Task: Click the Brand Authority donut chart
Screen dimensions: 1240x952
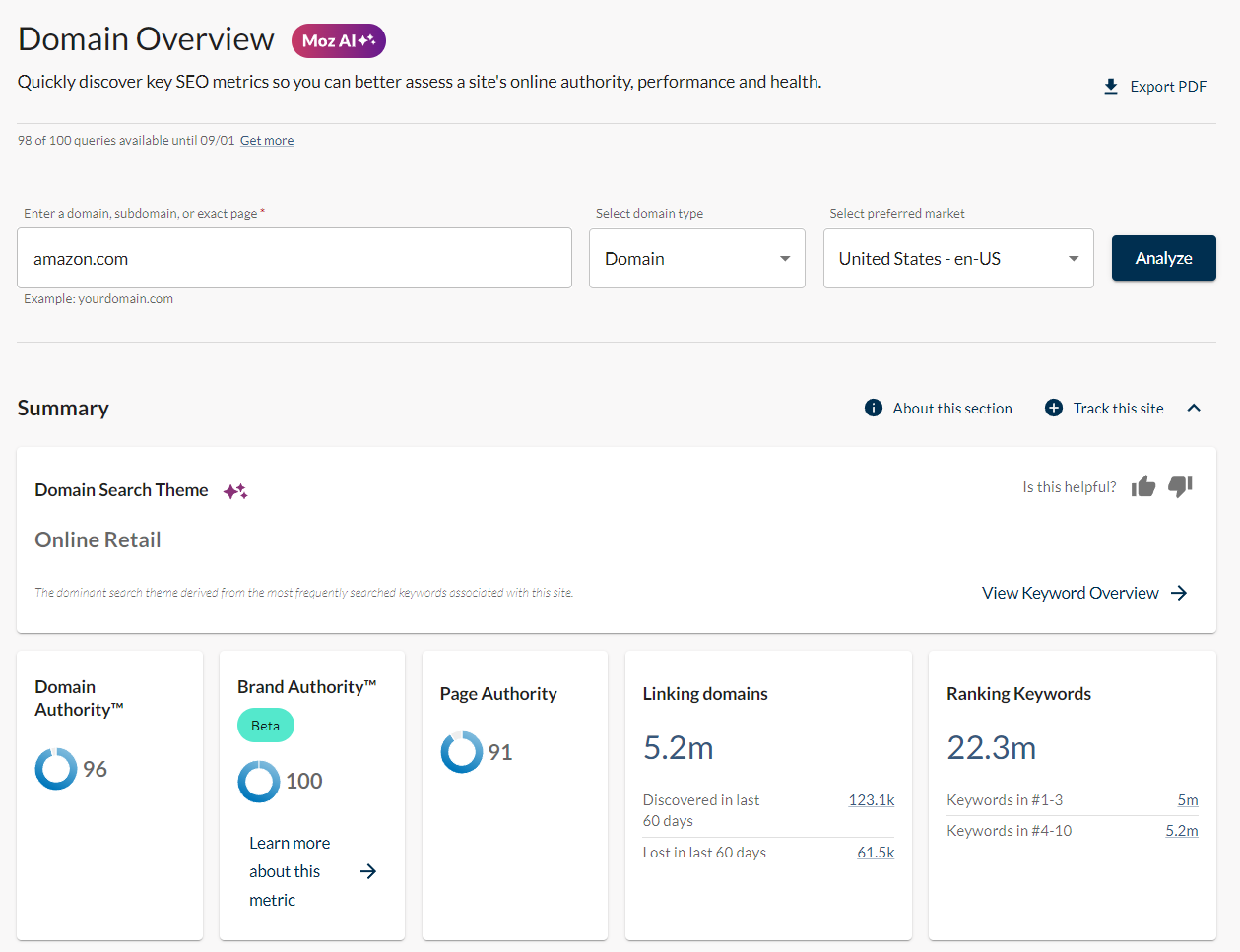Action: (259, 782)
